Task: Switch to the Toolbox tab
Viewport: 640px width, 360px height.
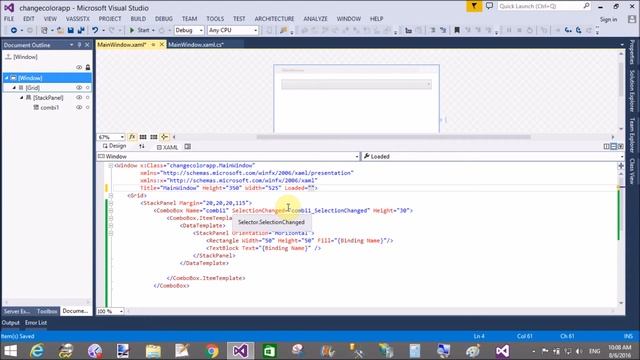Action: click(47, 311)
